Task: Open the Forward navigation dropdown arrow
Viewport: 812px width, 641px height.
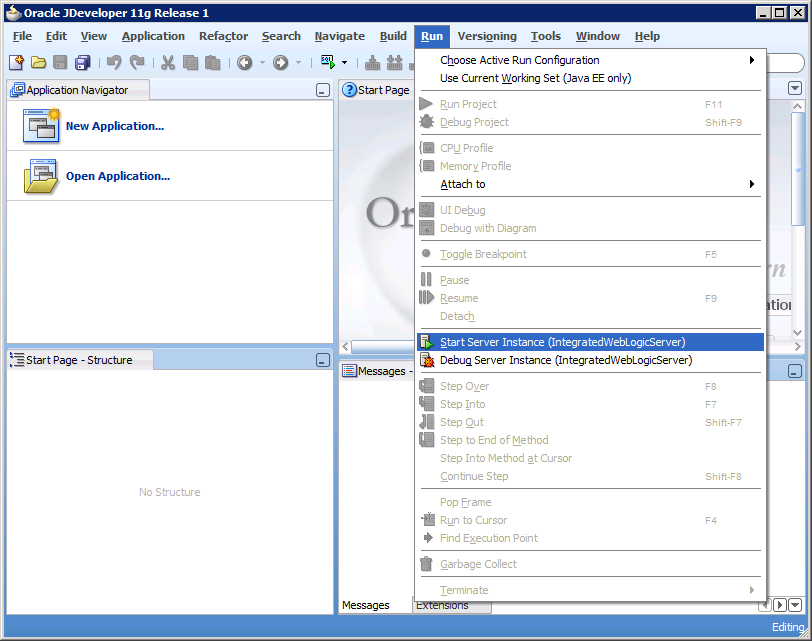Action: pyautogui.click(x=298, y=62)
